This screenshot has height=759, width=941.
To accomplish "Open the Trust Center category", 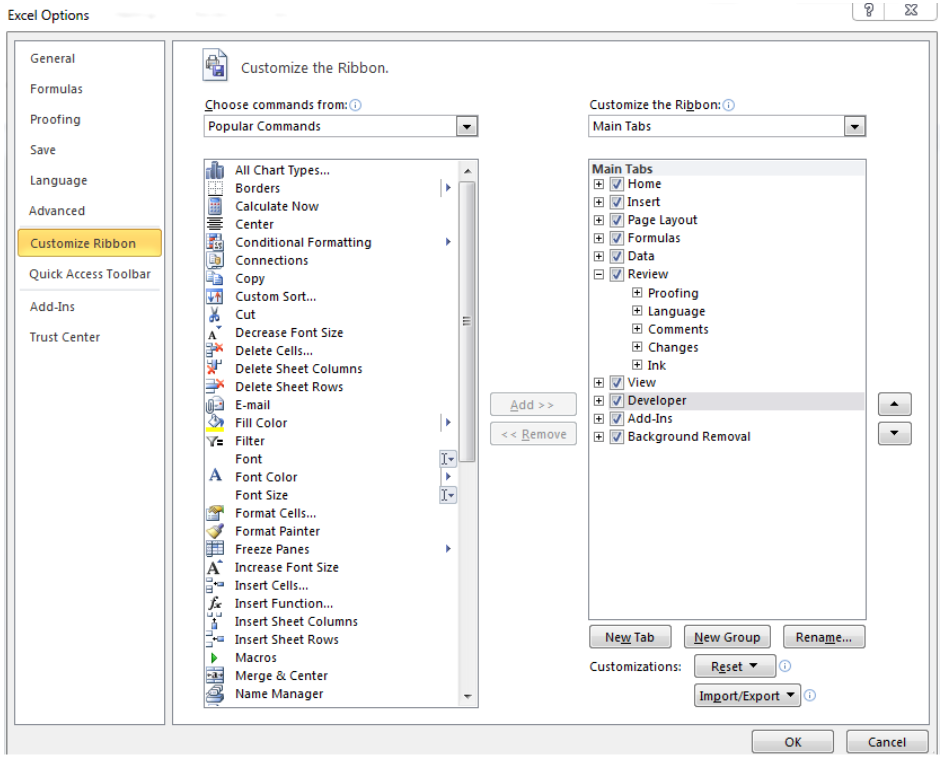I will tap(65, 337).
